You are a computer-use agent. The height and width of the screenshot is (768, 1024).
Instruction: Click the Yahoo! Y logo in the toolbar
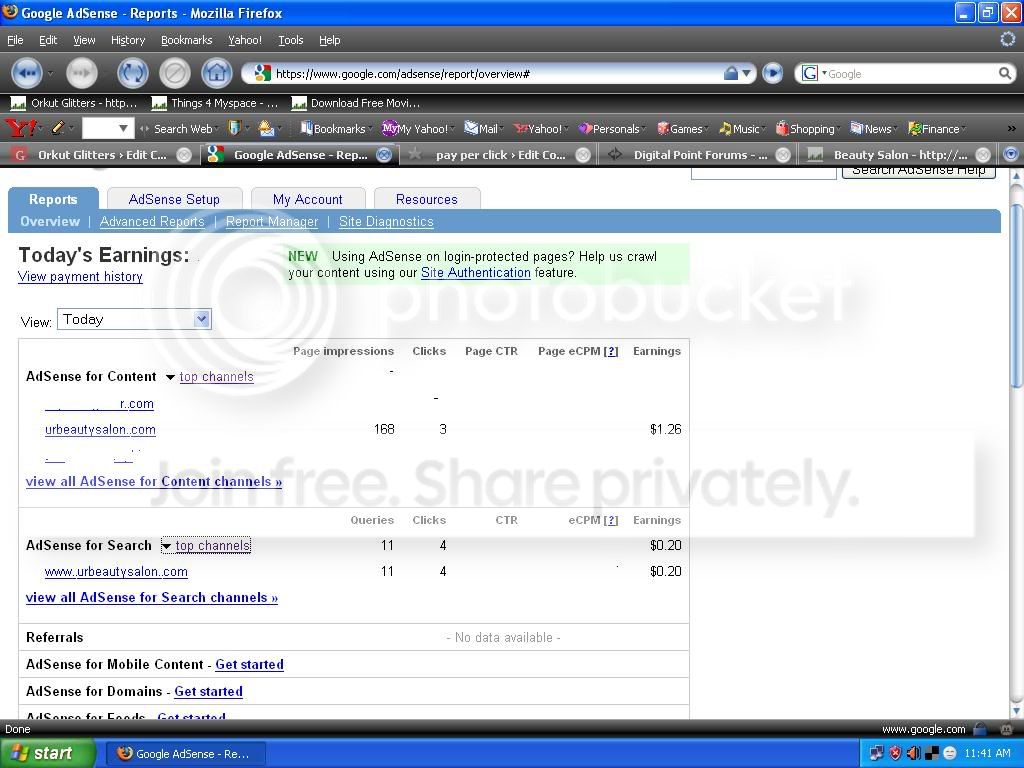[x=20, y=128]
